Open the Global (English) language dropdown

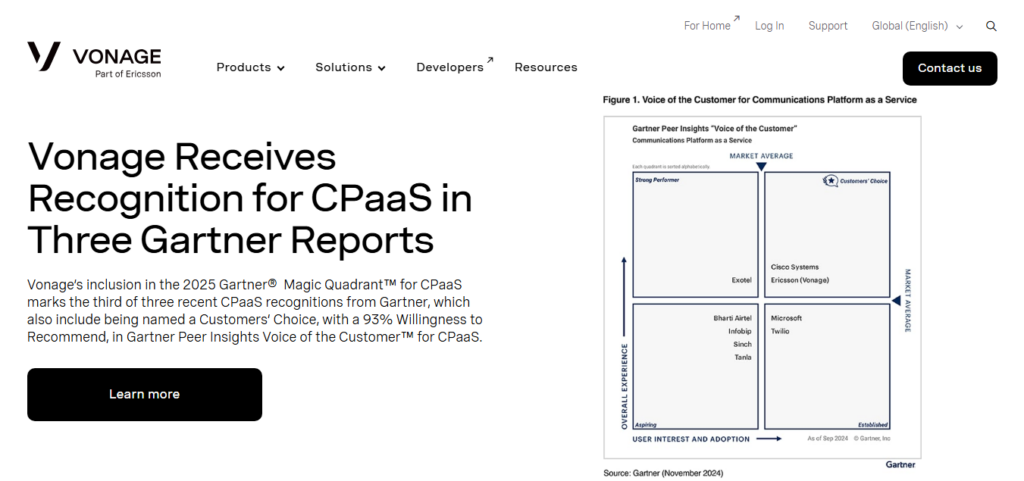pos(917,26)
